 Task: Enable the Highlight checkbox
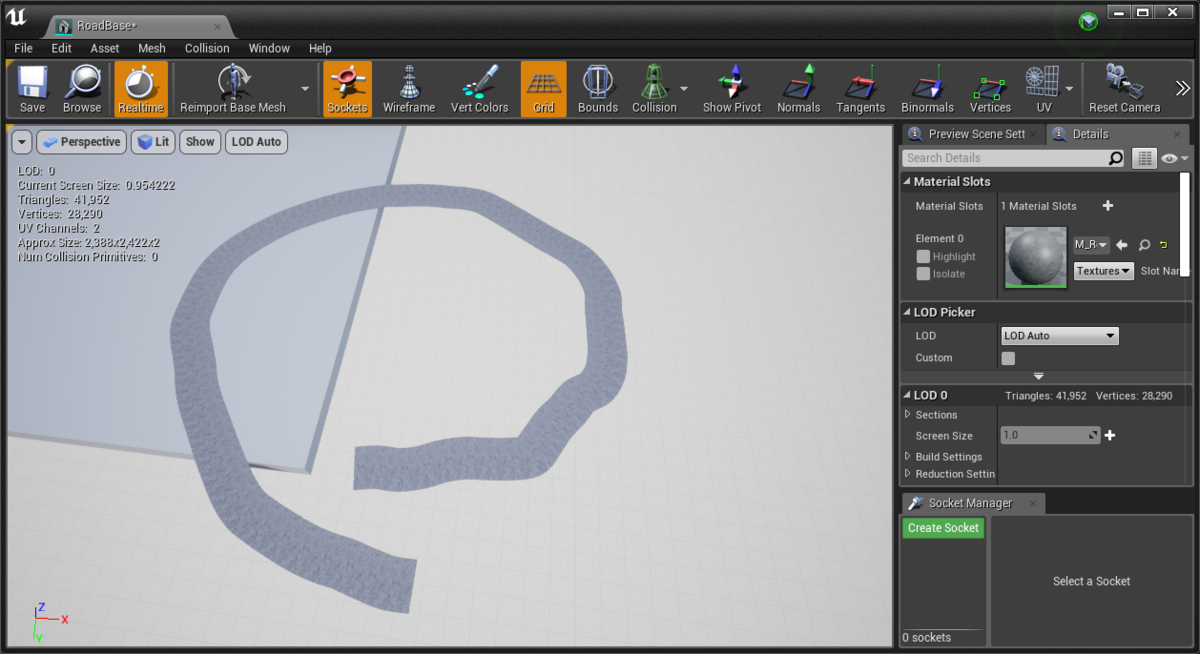pyautogui.click(x=923, y=257)
